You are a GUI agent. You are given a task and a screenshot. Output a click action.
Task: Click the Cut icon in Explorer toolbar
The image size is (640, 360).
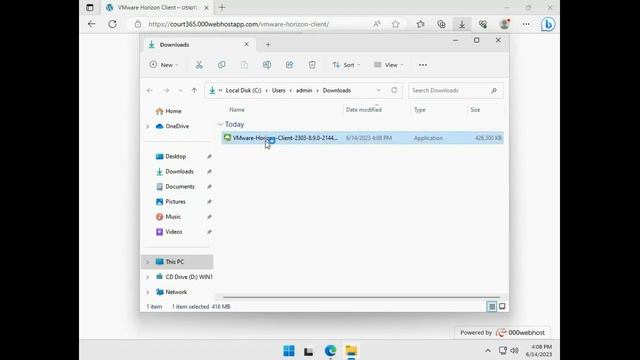point(199,65)
